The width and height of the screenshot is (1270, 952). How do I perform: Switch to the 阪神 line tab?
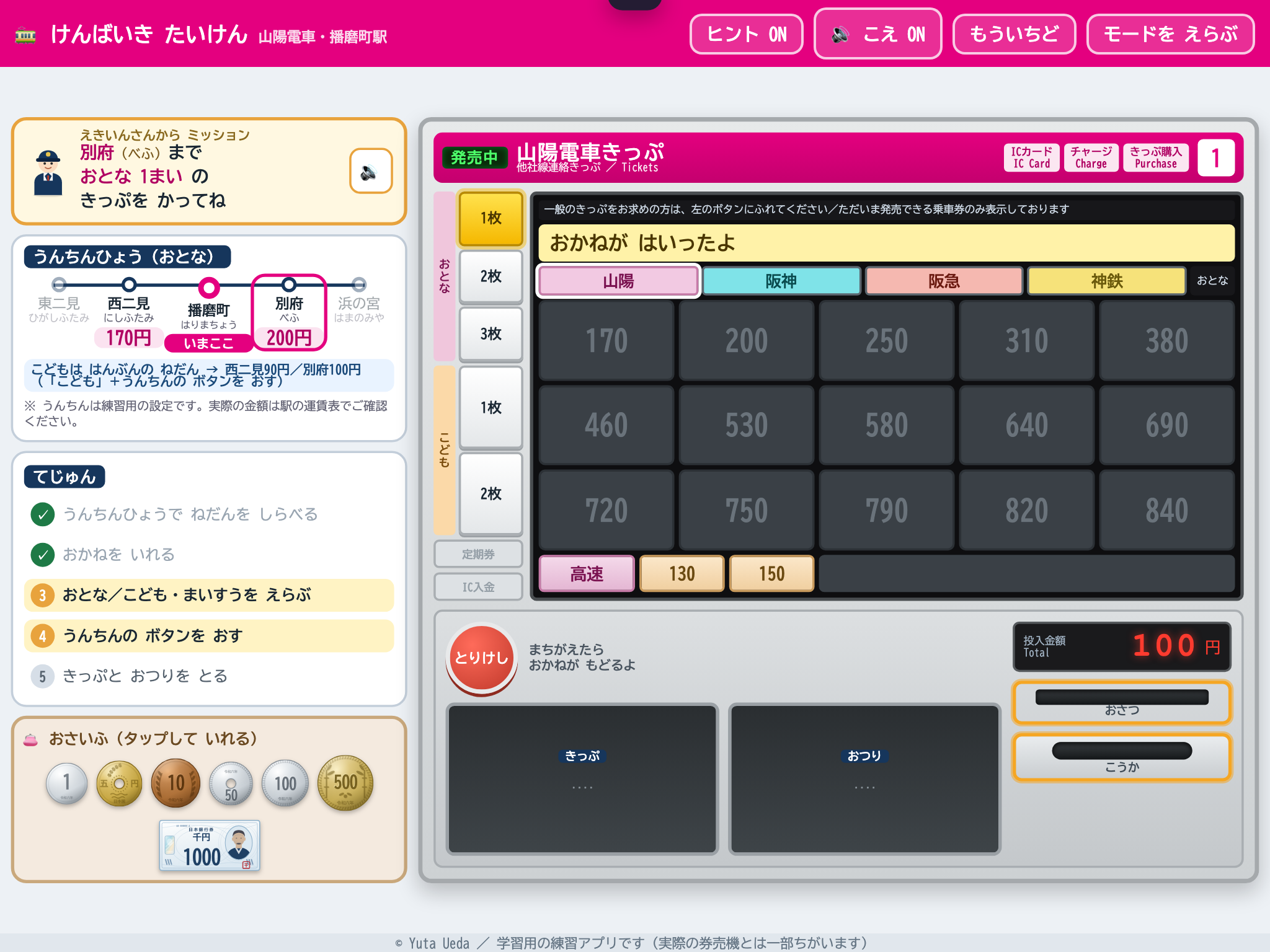[x=781, y=281]
